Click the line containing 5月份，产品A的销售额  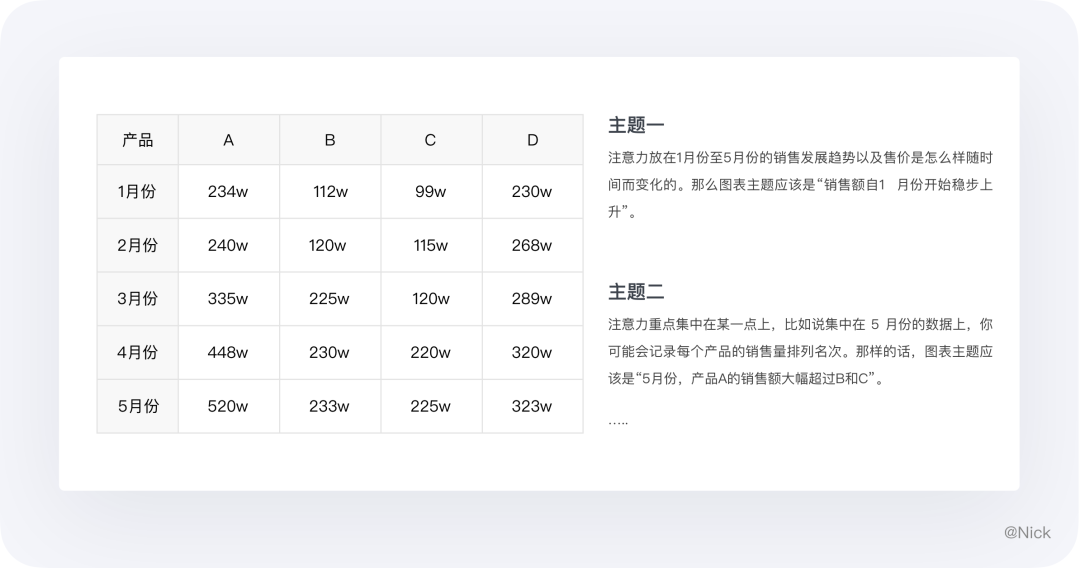tap(746, 378)
